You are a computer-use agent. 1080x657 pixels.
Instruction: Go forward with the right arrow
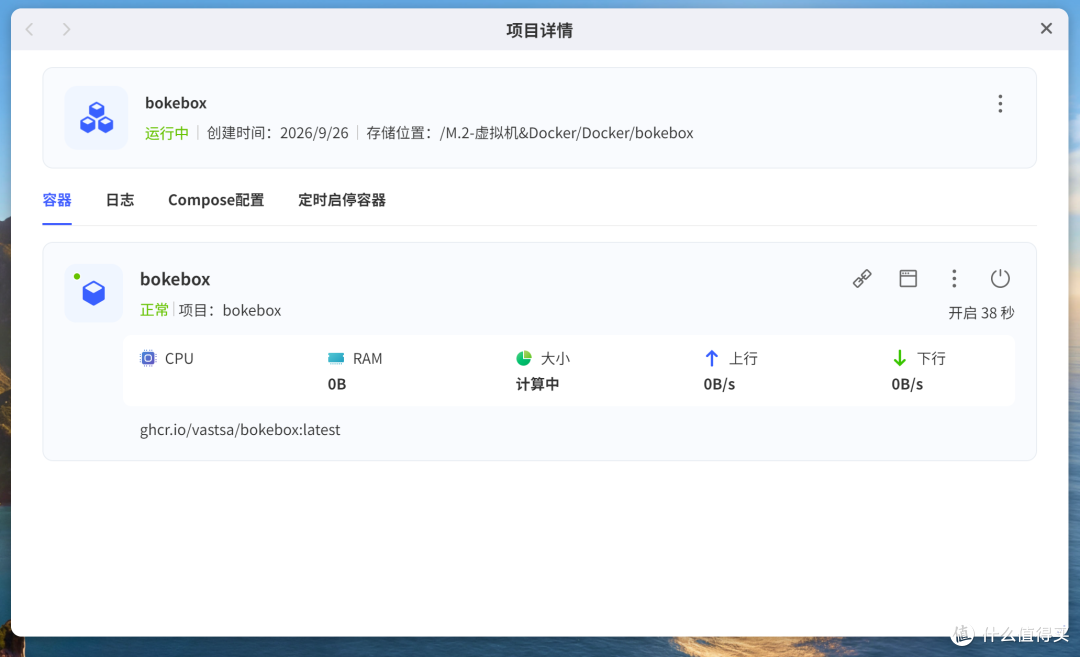(66, 29)
